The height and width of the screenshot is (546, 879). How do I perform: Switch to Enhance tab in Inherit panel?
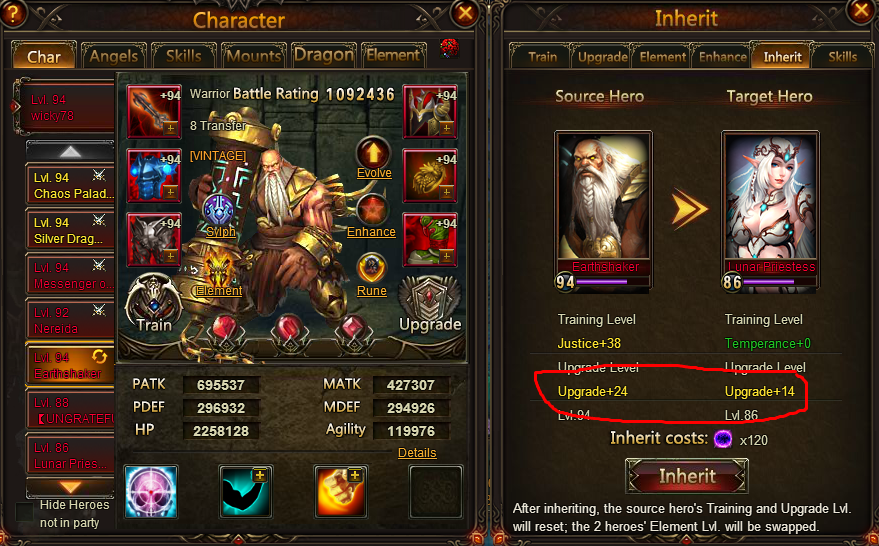point(722,57)
